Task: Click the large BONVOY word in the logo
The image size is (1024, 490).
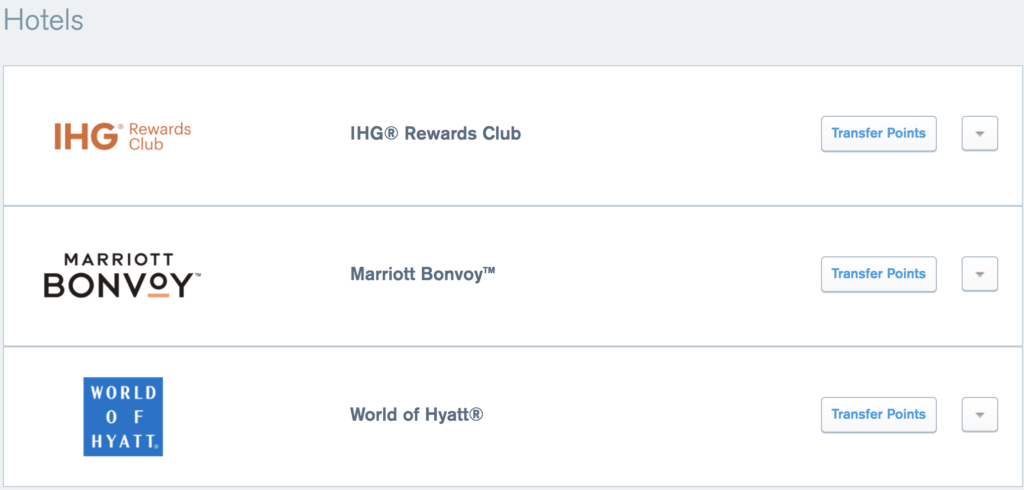Action: pos(119,286)
